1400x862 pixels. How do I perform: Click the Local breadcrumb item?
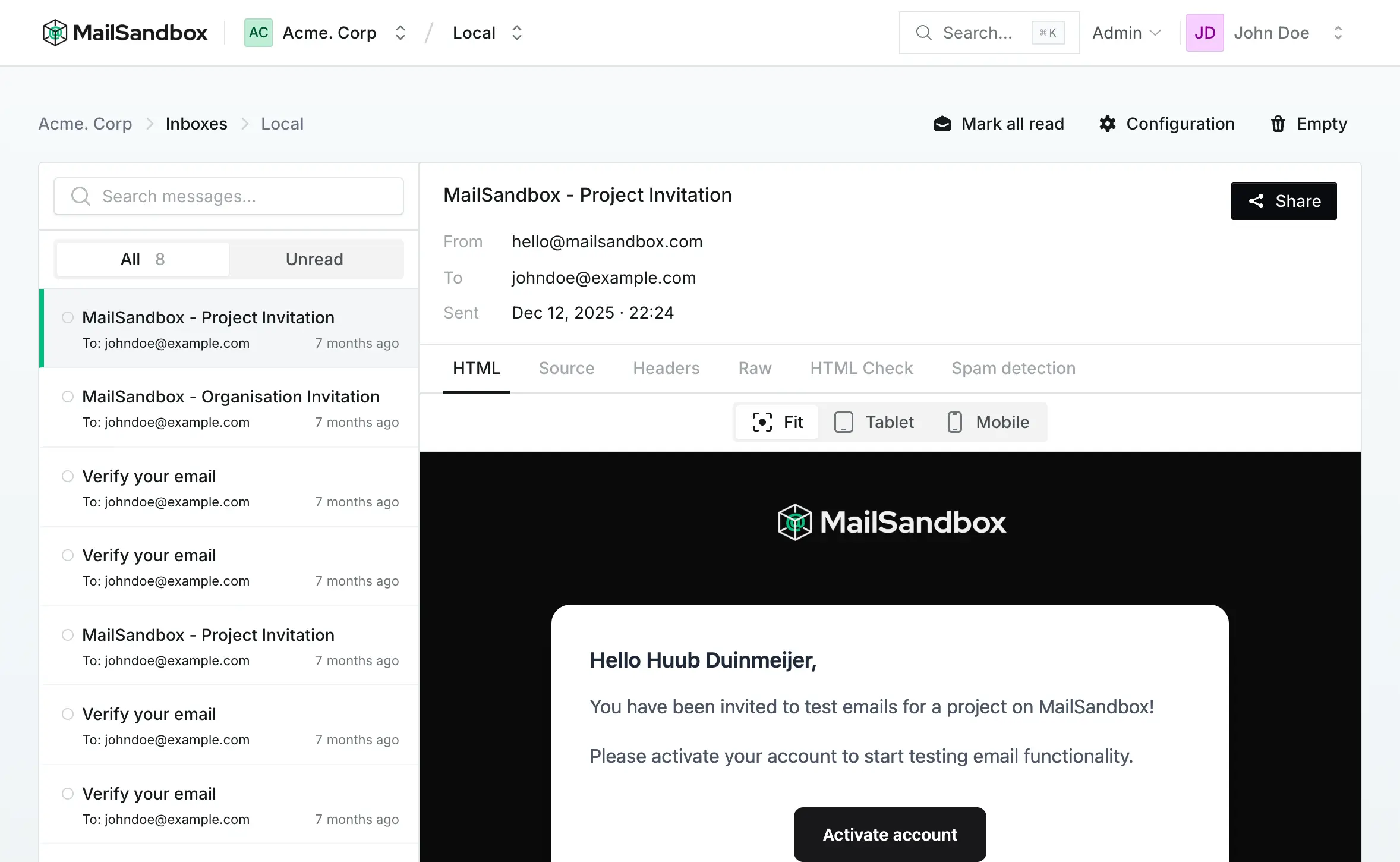pos(282,124)
